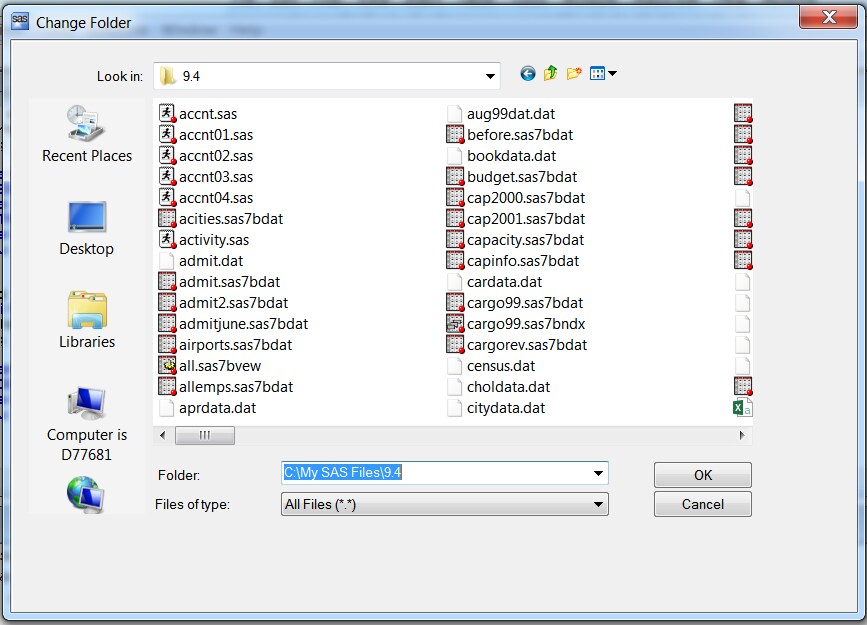The height and width of the screenshot is (625, 867).
Task: Create a new folder
Action: pos(573,74)
